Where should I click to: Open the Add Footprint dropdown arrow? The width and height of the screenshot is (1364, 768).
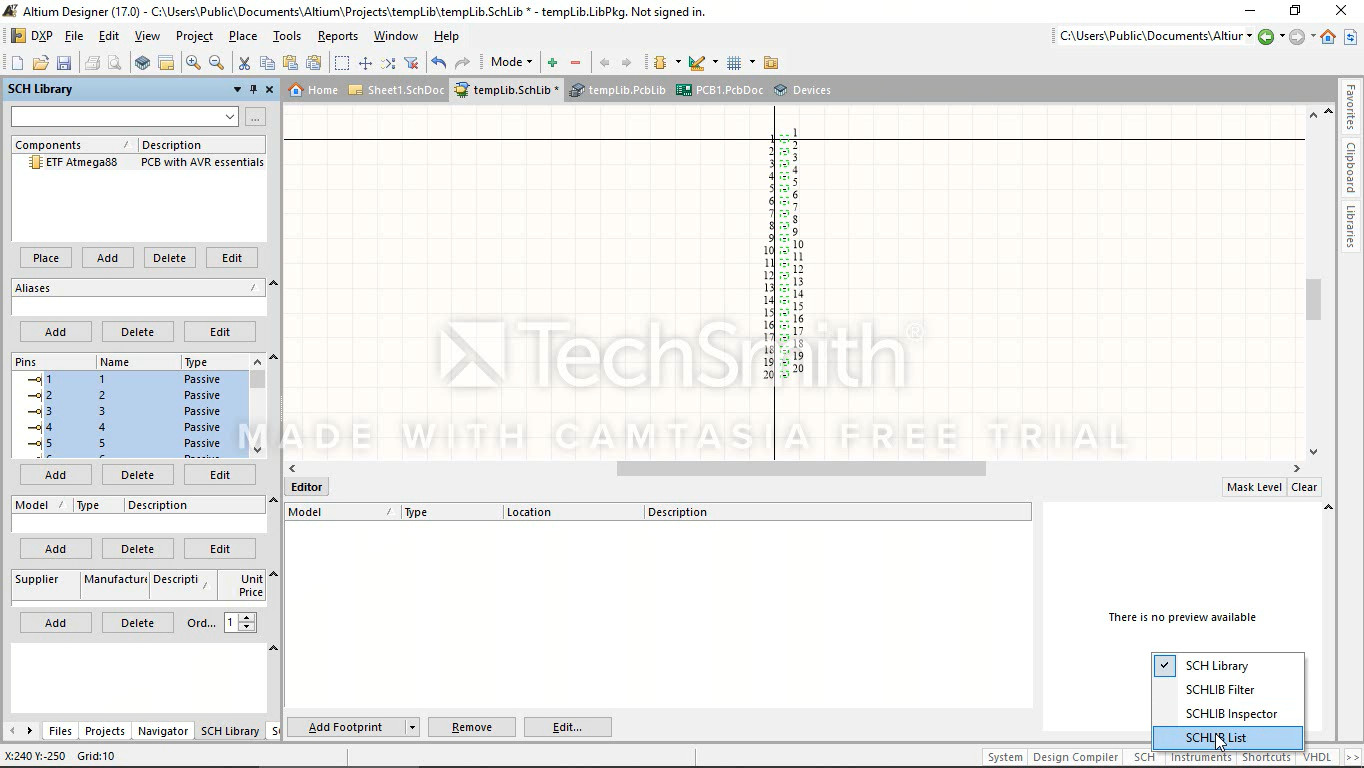point(411,727)
